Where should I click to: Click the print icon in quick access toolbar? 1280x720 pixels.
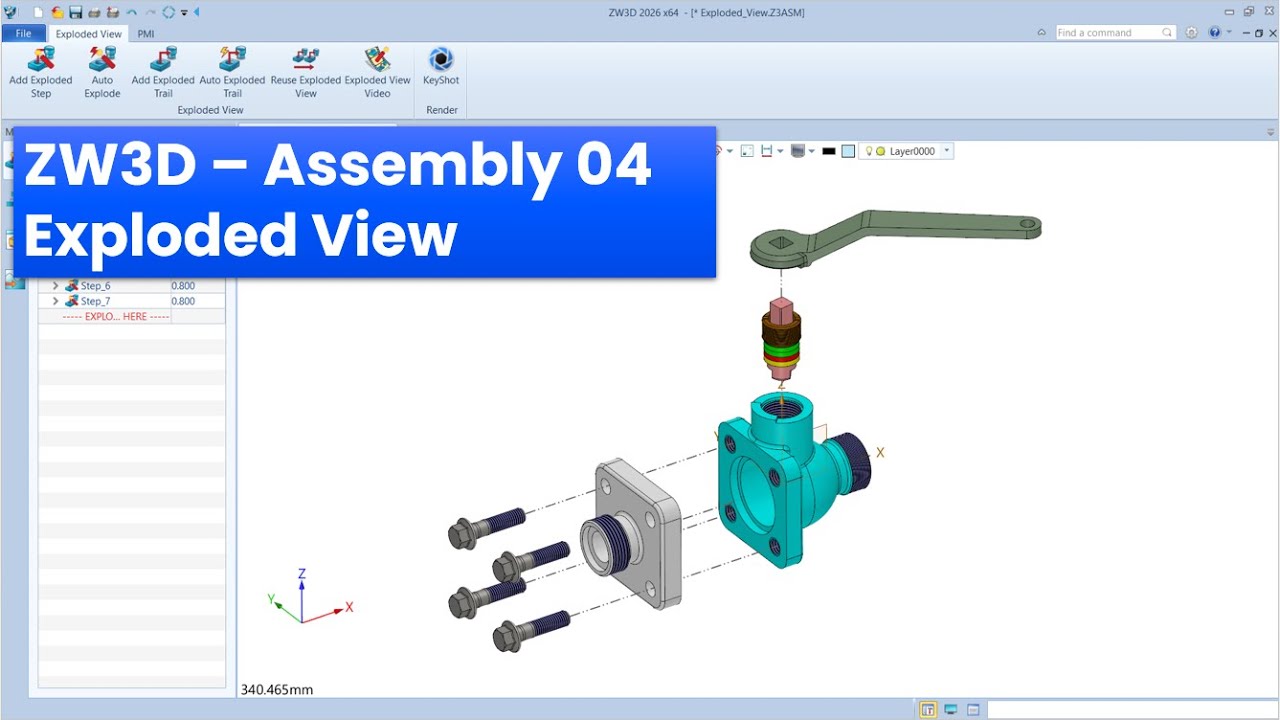pos(94,12)
